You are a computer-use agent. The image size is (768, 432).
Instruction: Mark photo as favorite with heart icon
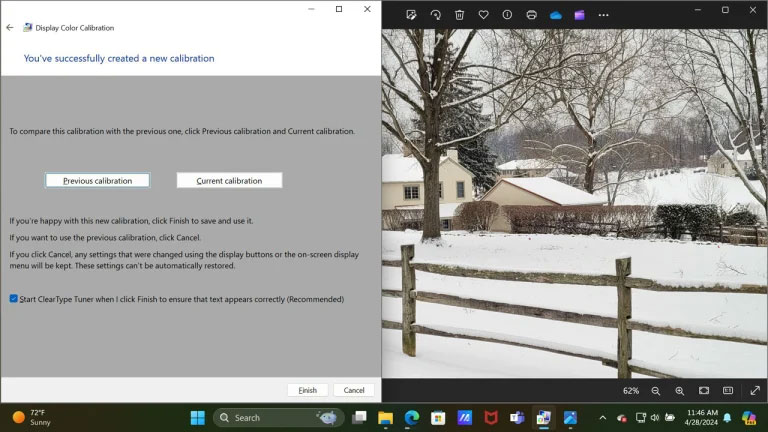coord(483,15)
